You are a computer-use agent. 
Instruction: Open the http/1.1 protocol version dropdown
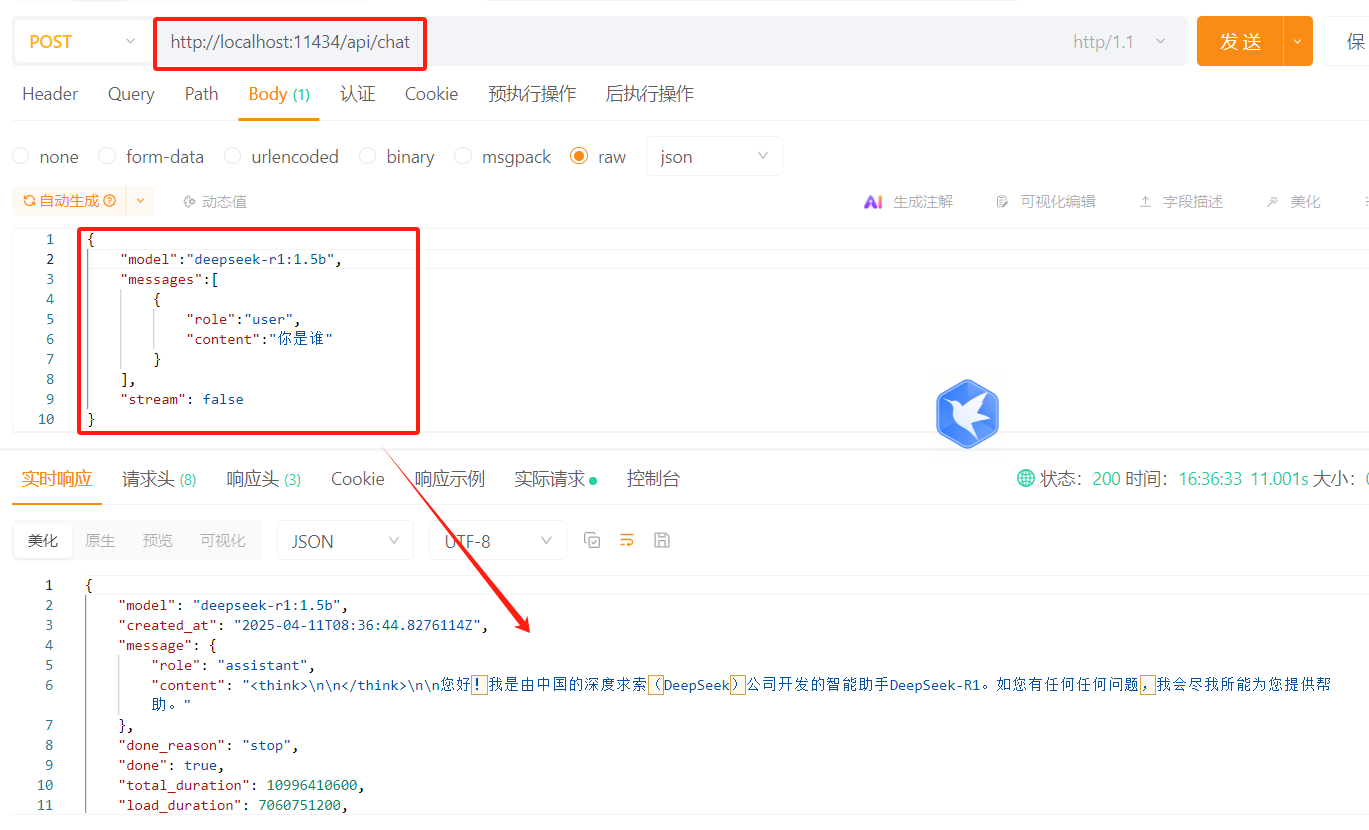(x=1119, y=42)
